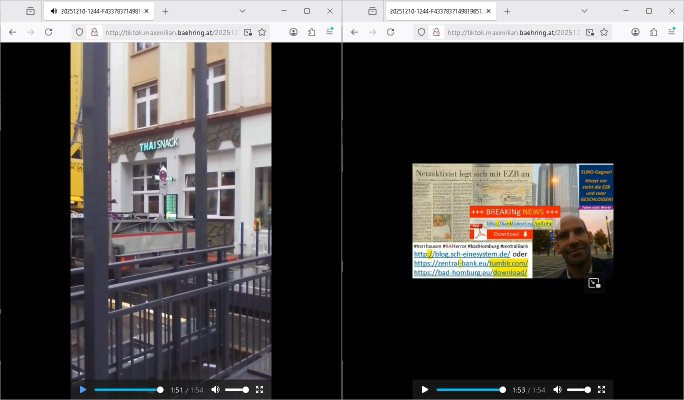Open recent browsing view in left window
Image resolution: width=684 pixels, height=400 pixels.
tap(30, 10)
